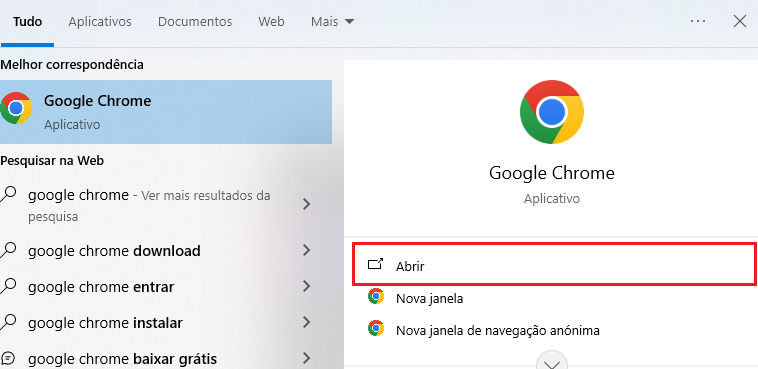The height and width of the screenshot is (369, 758).
Task: Click the magnifier icon next to google chrome download
Action: click(x=8, y=250)
